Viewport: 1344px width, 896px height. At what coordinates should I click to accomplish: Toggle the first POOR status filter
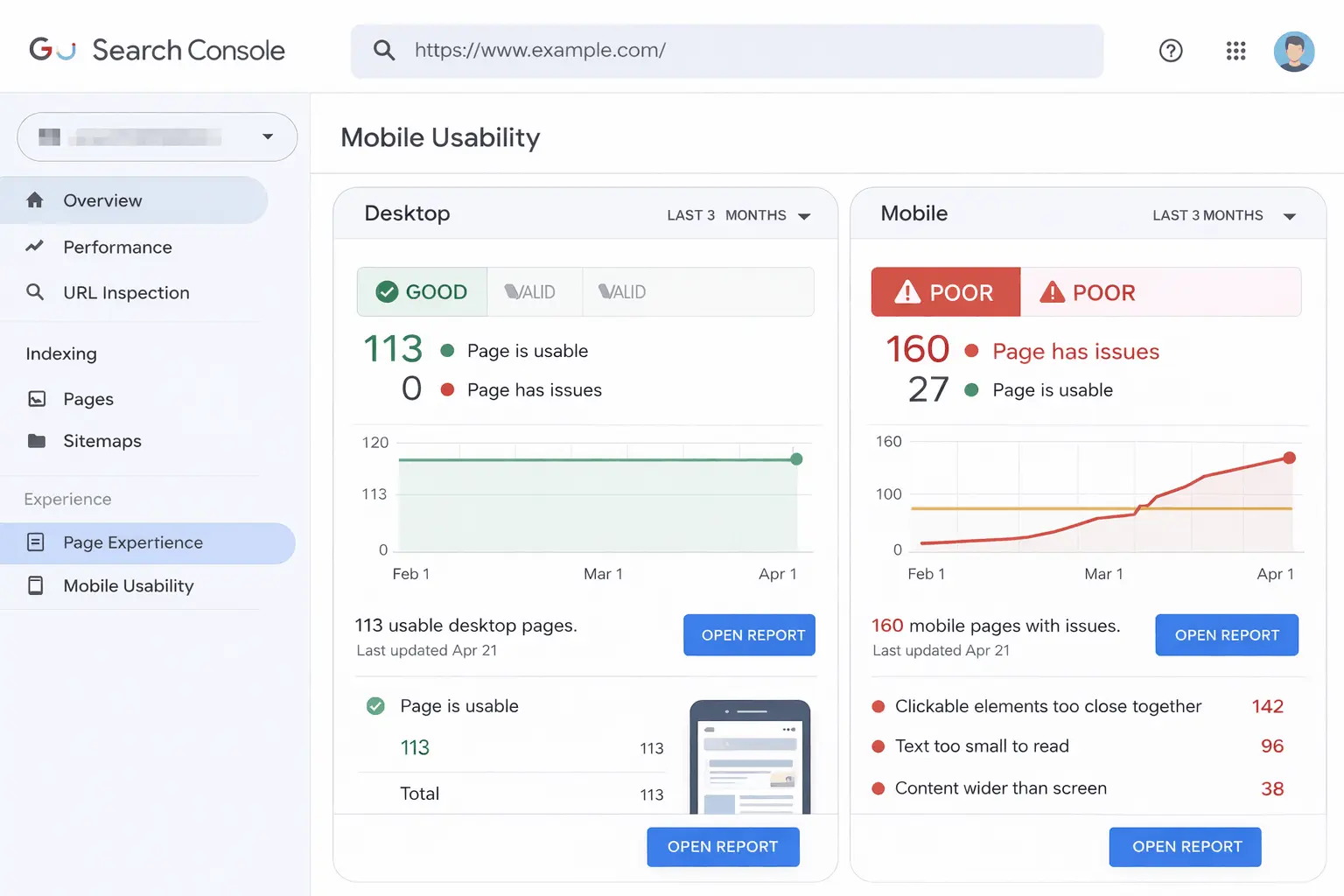[x=945, y=291]
